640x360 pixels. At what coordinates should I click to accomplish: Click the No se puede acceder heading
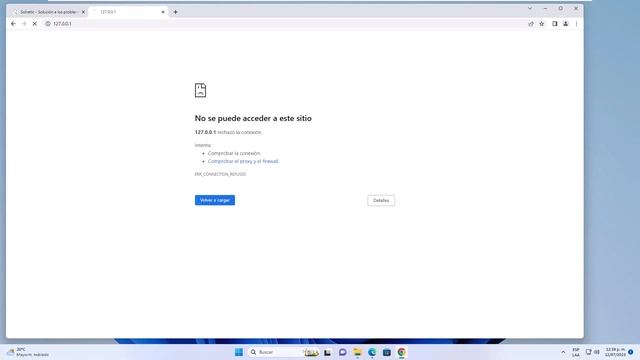[x=253, y=118]
